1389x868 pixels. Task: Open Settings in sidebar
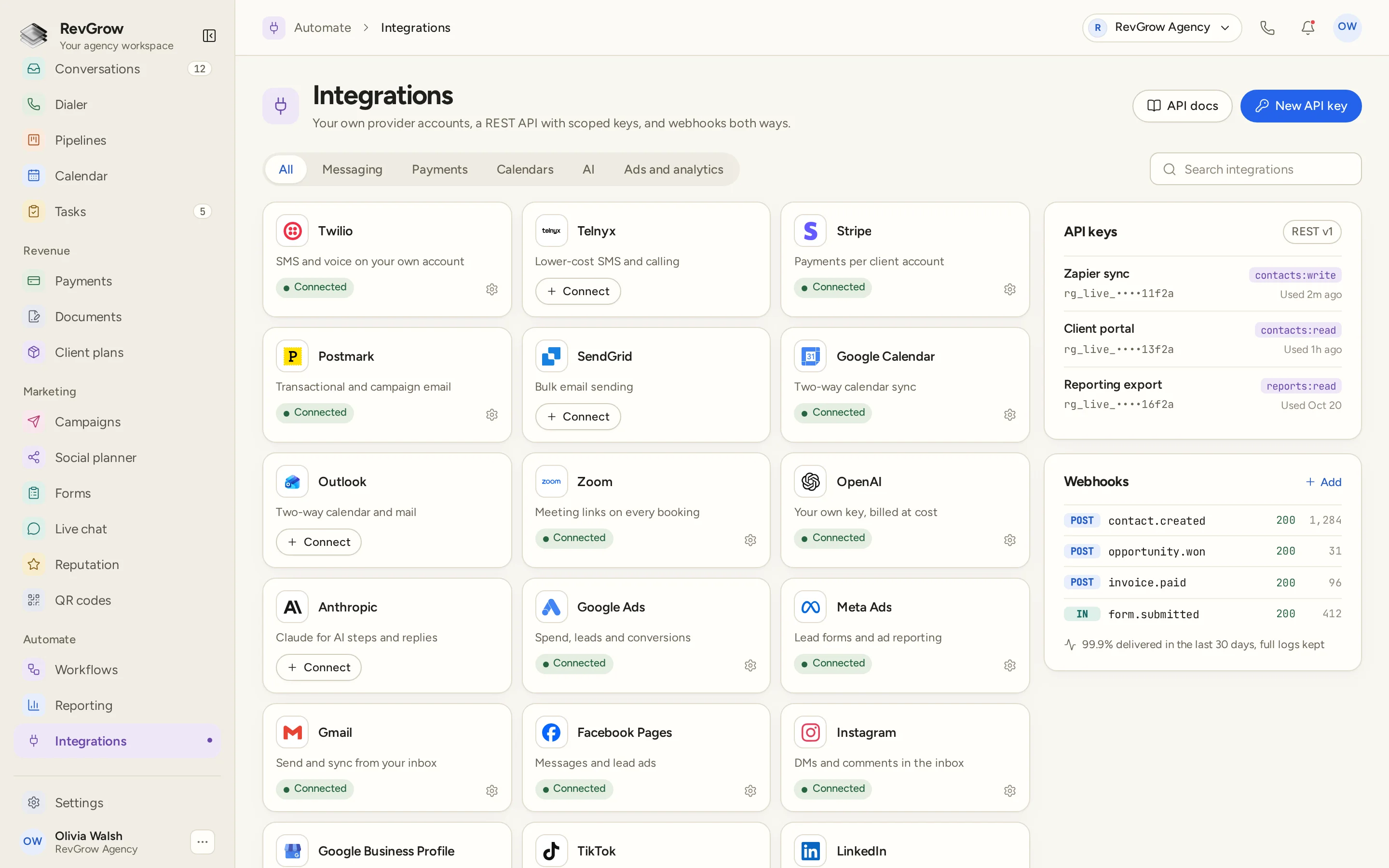coord(117,802)
